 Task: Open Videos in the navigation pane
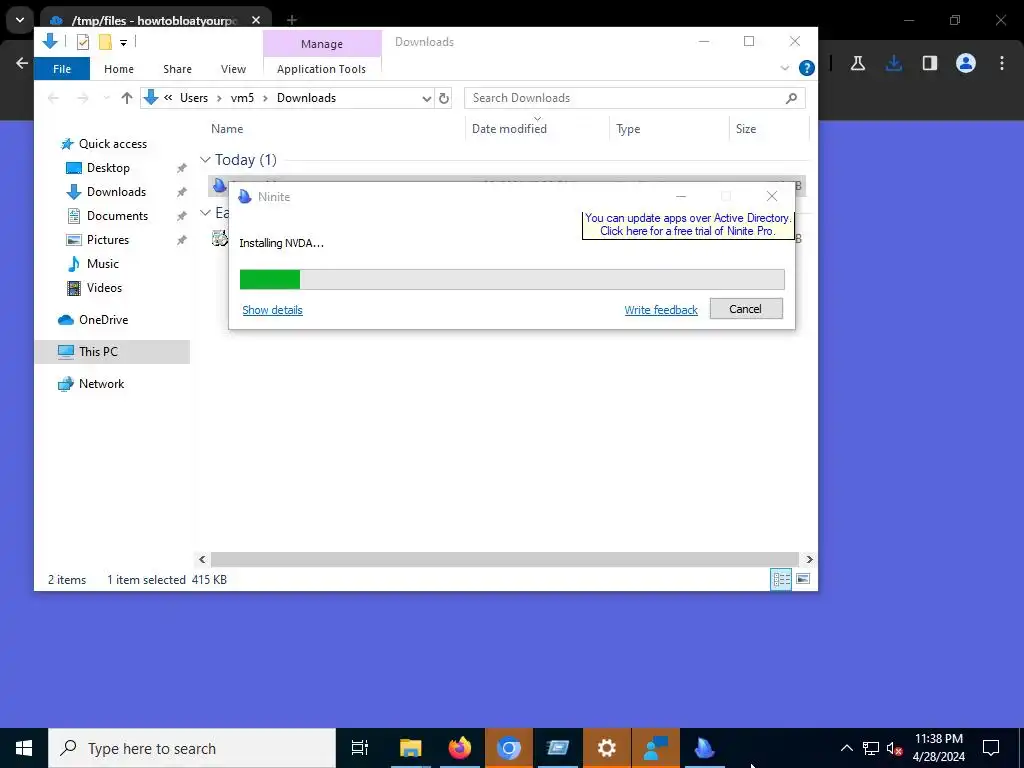tap(104, 288)
